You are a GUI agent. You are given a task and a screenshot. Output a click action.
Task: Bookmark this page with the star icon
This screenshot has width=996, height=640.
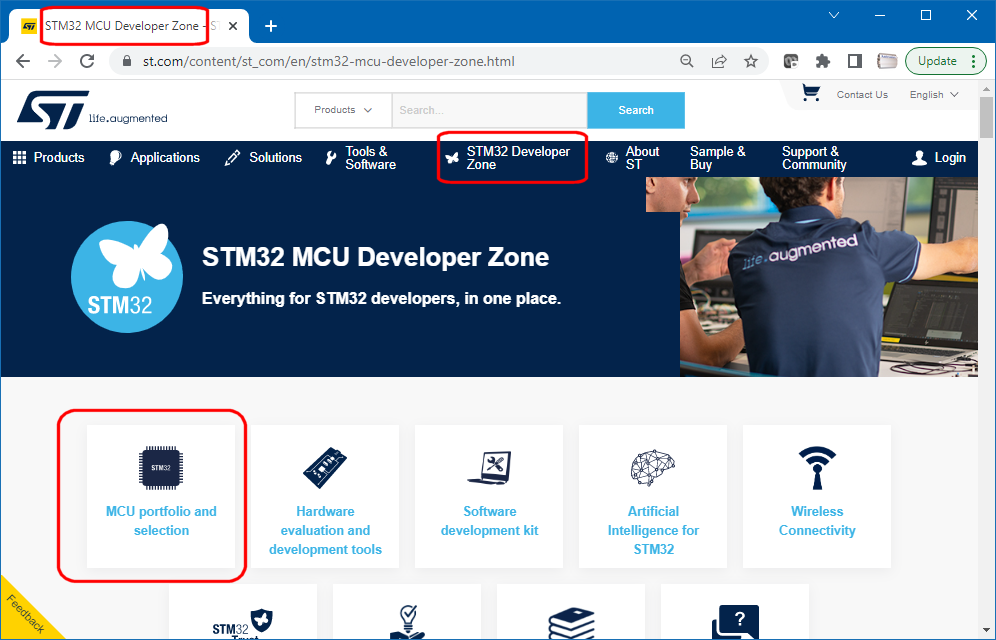click(x=751, y=61)
